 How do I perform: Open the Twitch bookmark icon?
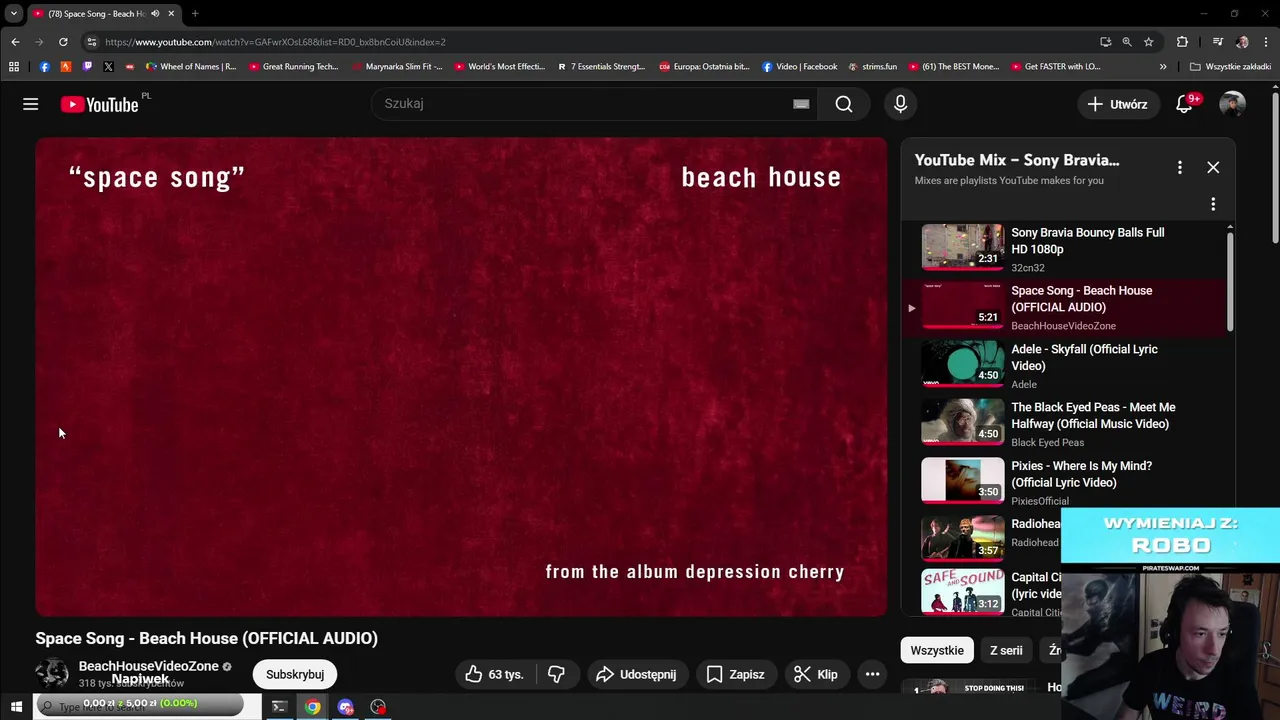tap(87, 67)
